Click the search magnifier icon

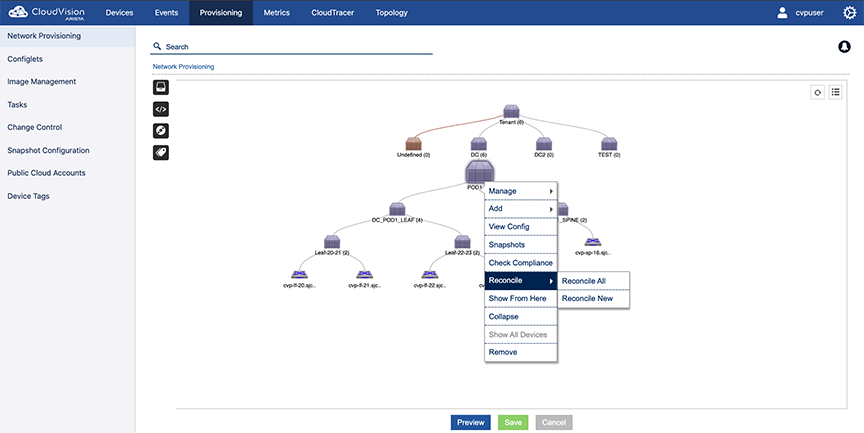157,46
